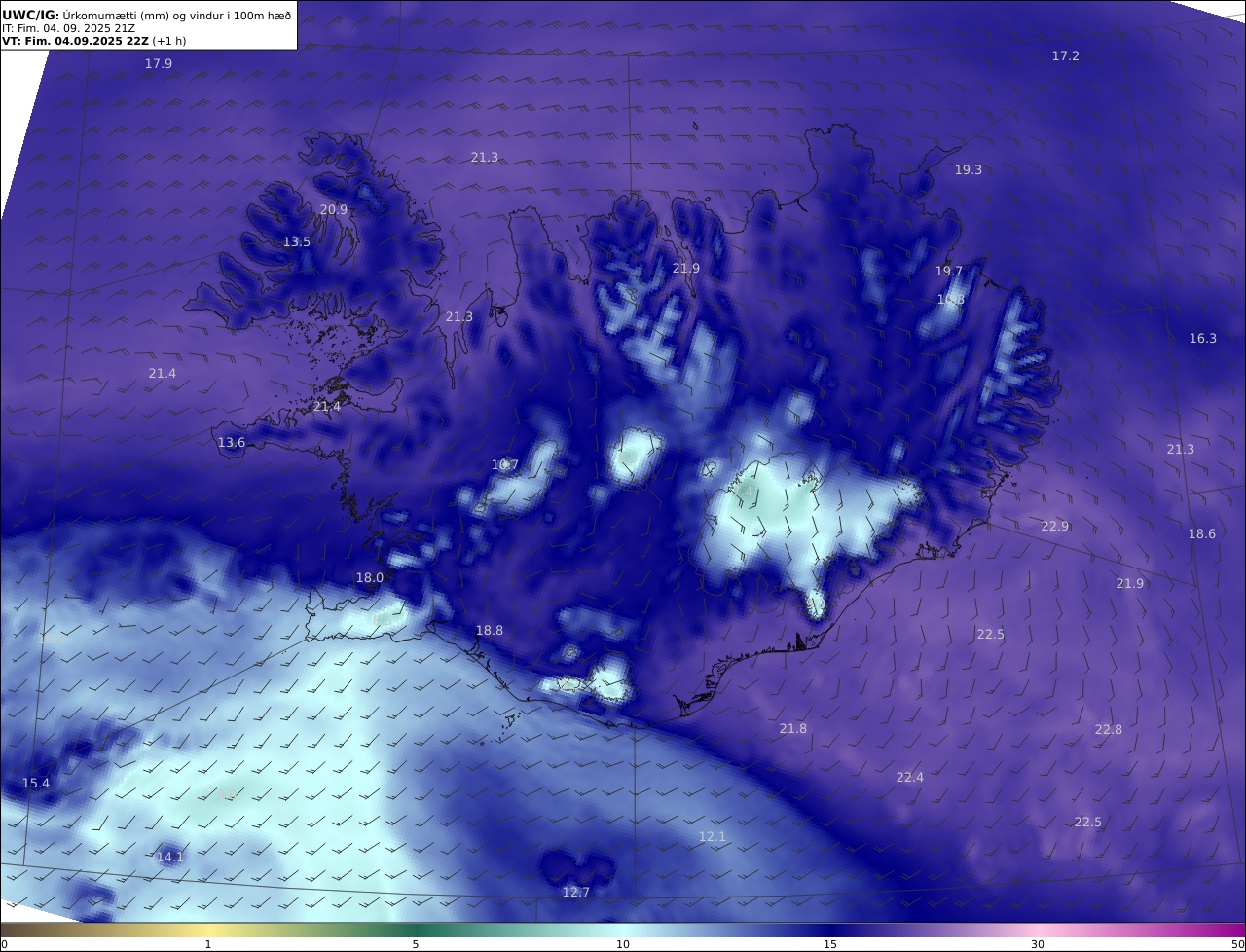Pick the 10.7 value label
Screen dimensions: 1246x952
(x=505, y=465)
